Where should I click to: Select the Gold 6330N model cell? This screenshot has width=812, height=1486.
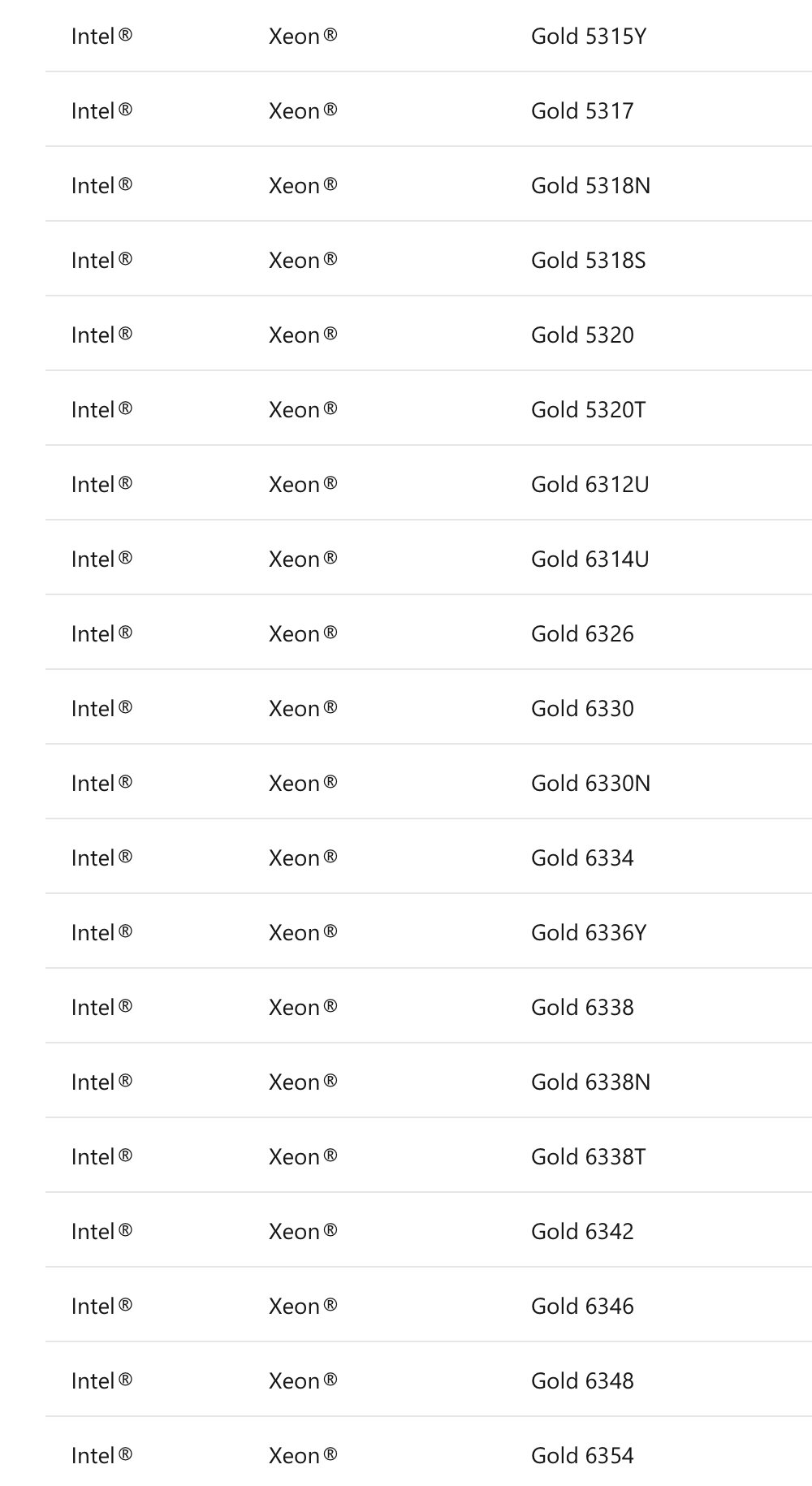(x=590, y=784)
